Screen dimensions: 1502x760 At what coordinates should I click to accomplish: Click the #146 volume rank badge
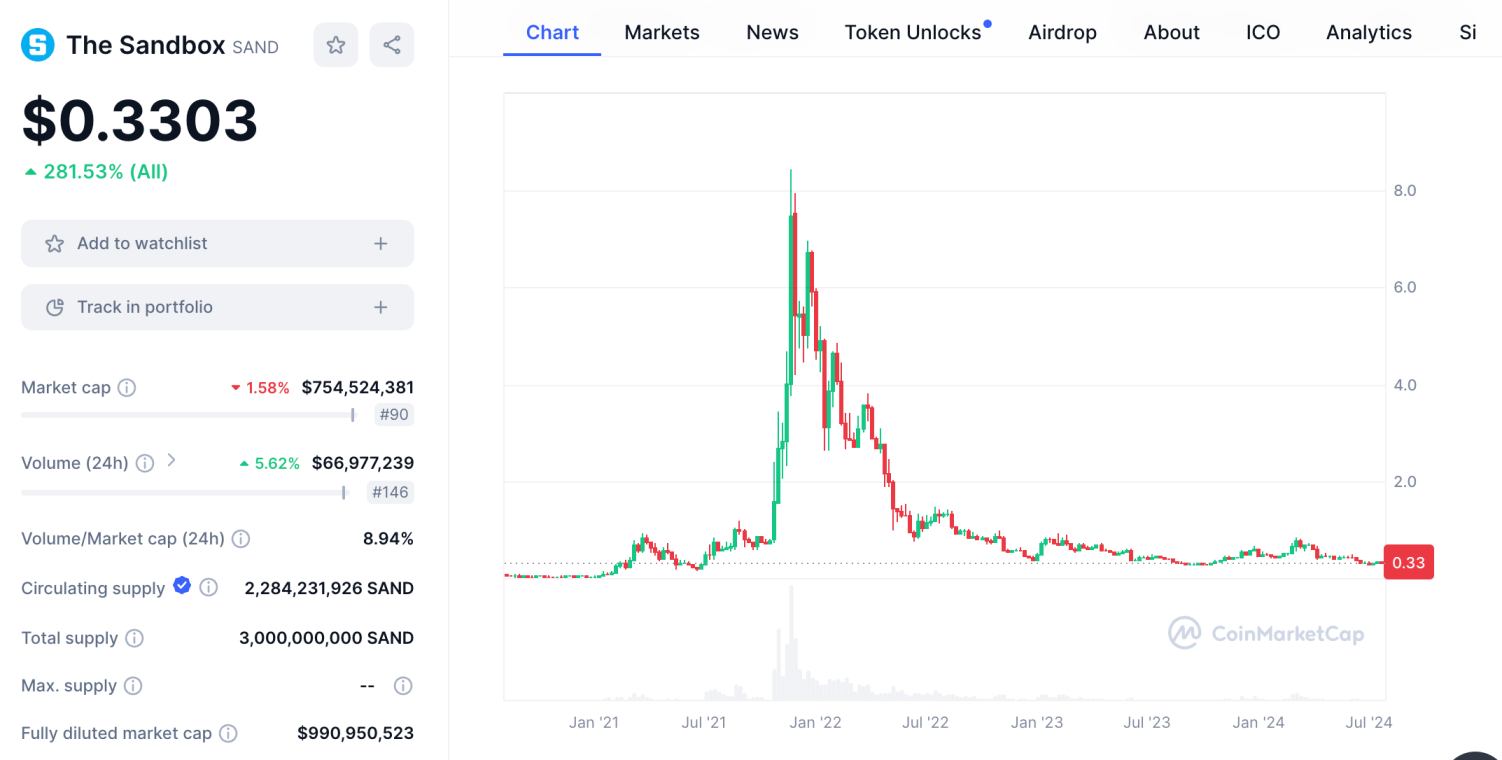[391, 492]
